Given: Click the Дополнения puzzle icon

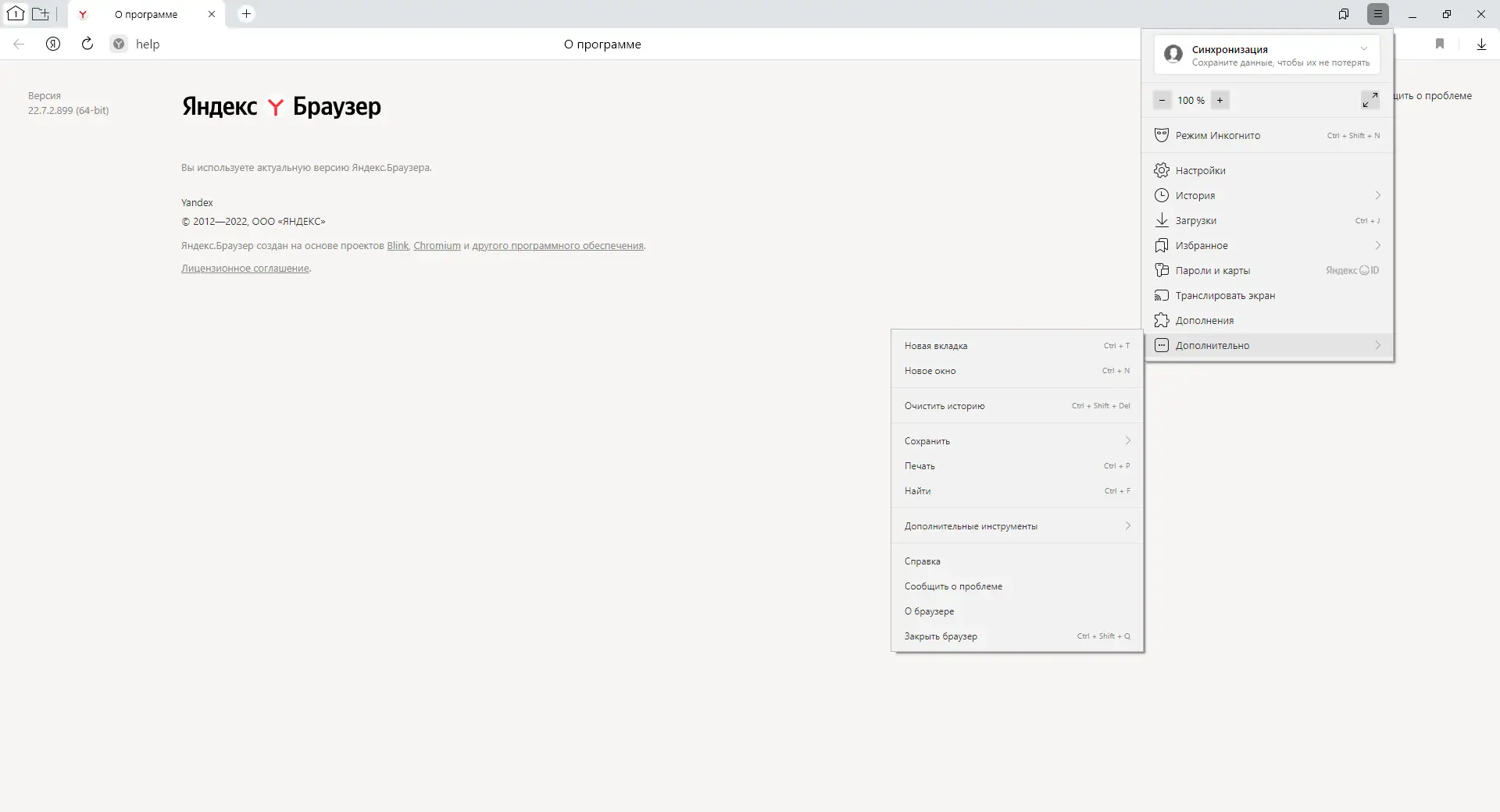Looking at the screenshot, I should (1162, 320).
